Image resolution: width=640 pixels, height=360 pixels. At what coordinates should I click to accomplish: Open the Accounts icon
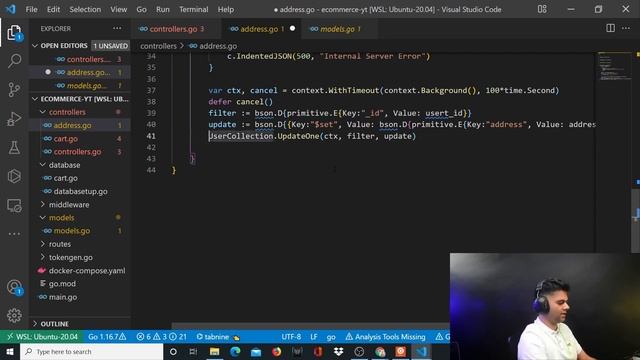coord(14,287)
